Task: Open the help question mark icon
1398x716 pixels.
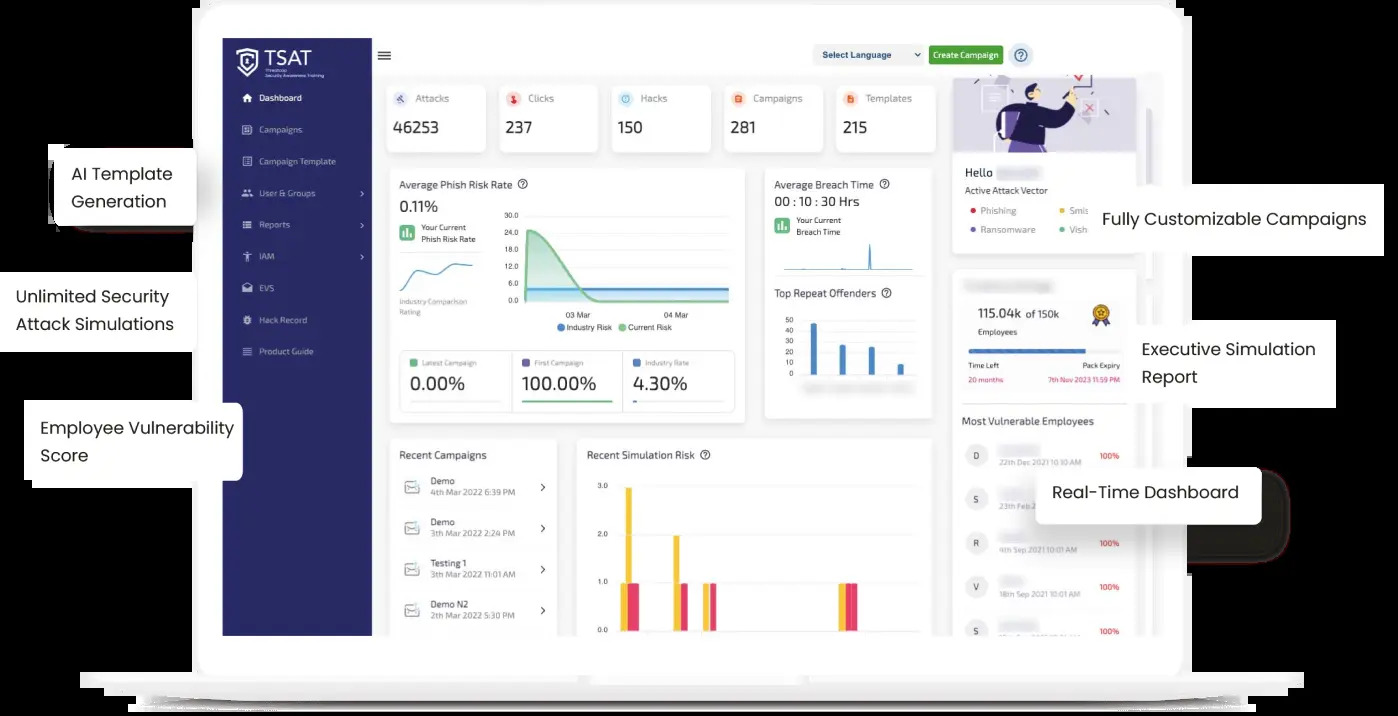Action: click(1021, 55)
